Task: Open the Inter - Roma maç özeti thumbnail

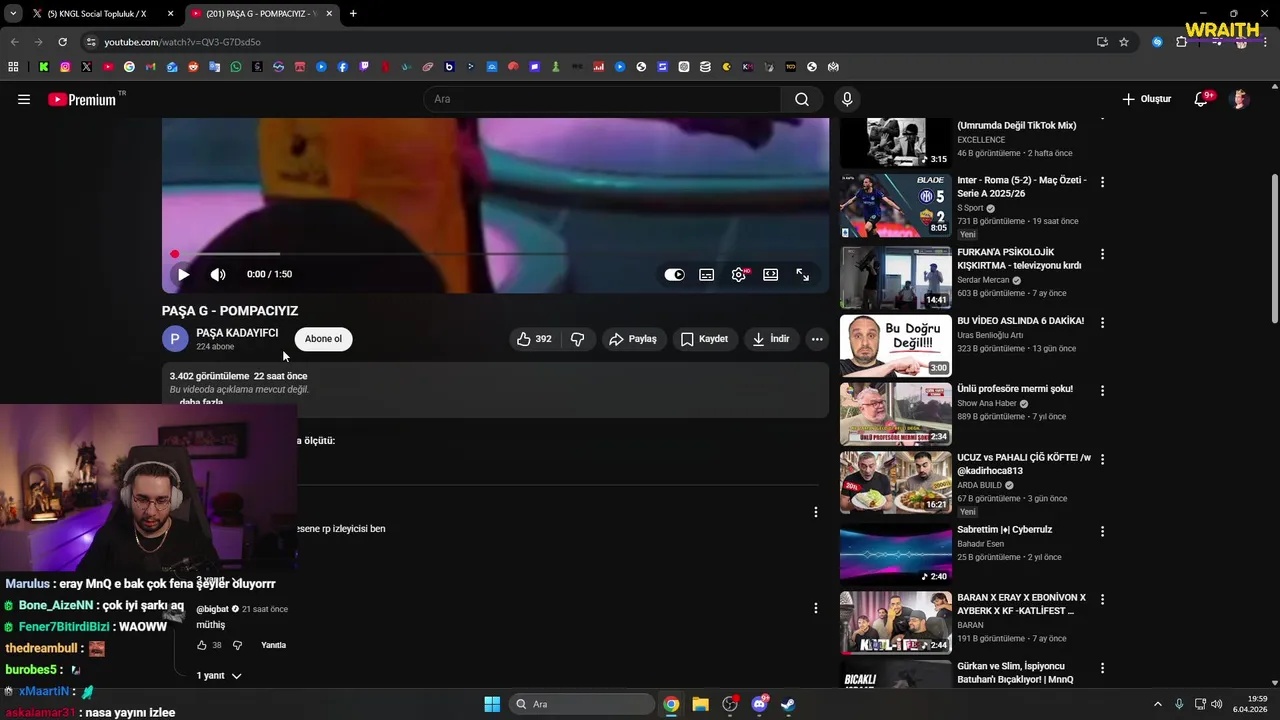Action: coord(896,205)
